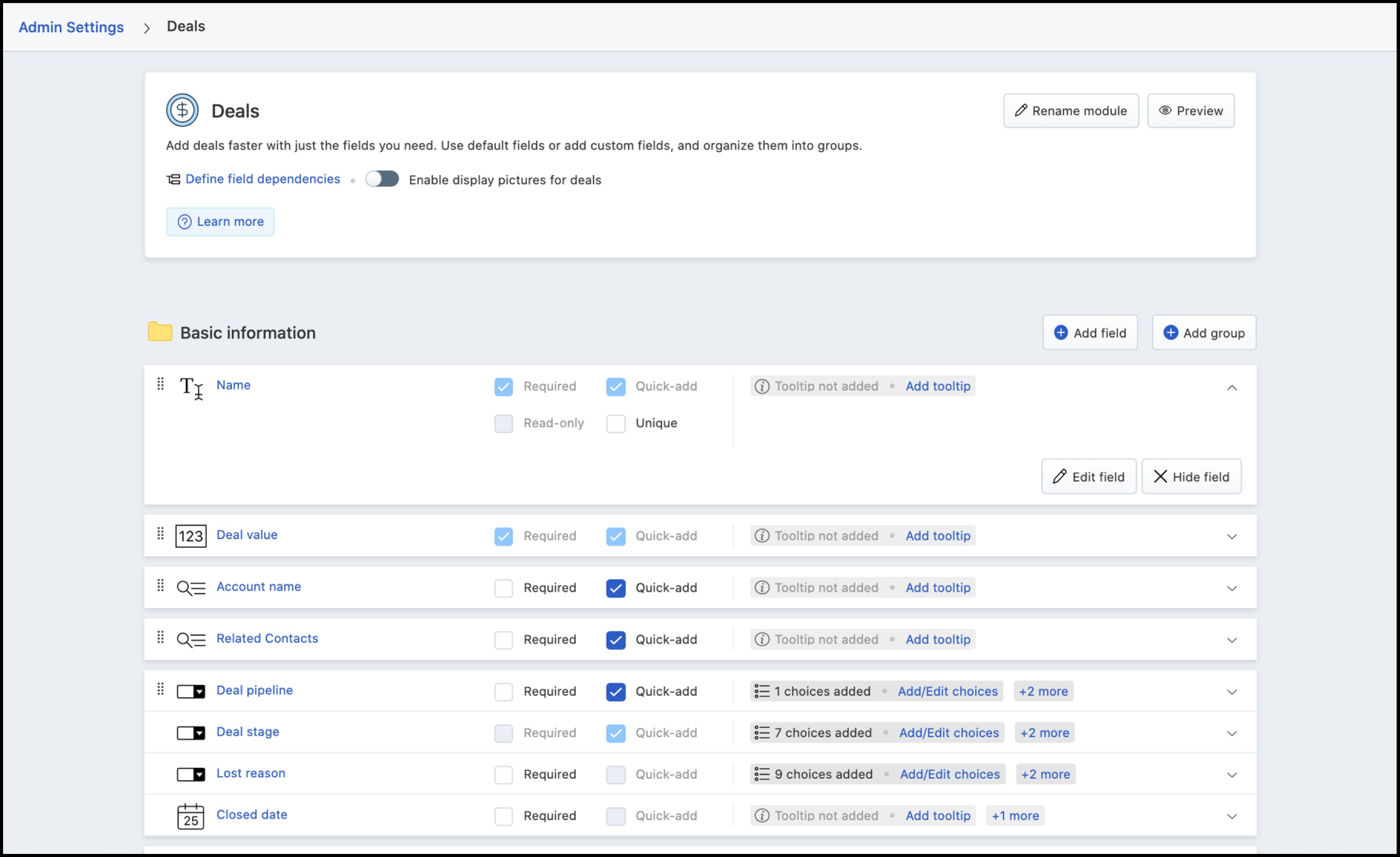
Task: Click the yellow Basic information folder icon
Action: pyautogui.click(x=160, y=332)
